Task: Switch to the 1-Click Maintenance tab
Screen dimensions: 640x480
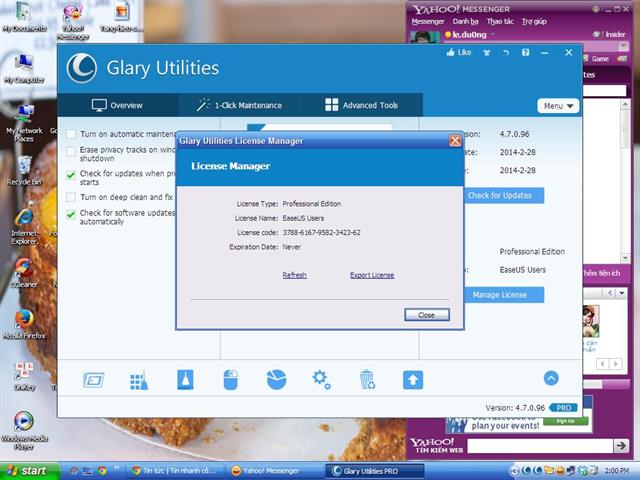Action: (x=240, y=105)
